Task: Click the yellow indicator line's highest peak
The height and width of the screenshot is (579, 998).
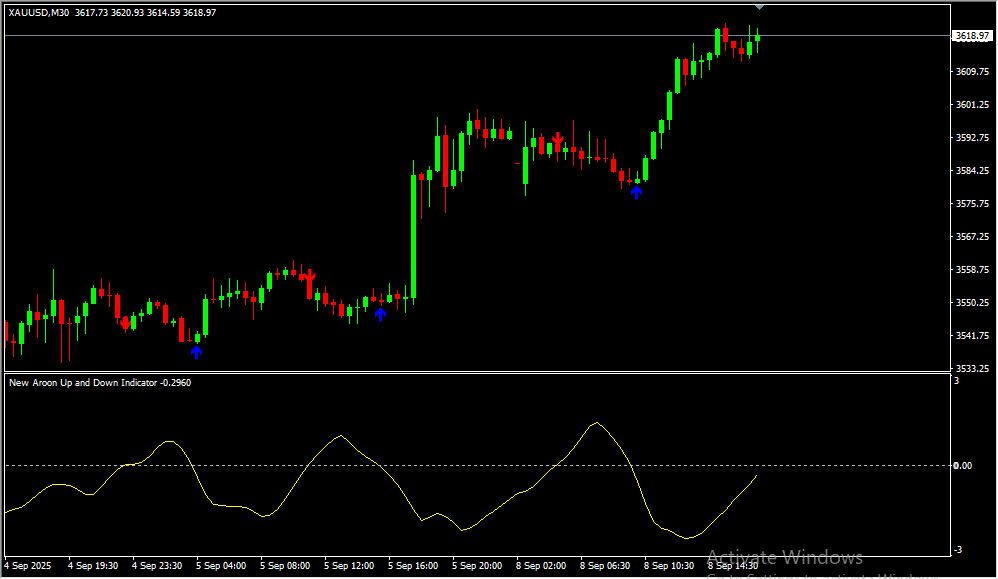Action: 597,423
